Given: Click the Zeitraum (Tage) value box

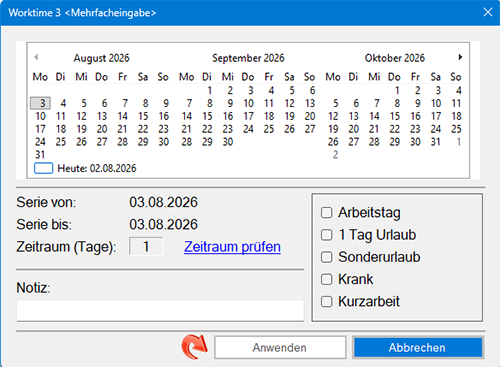Looking at the screenshot, I should 146,247.
